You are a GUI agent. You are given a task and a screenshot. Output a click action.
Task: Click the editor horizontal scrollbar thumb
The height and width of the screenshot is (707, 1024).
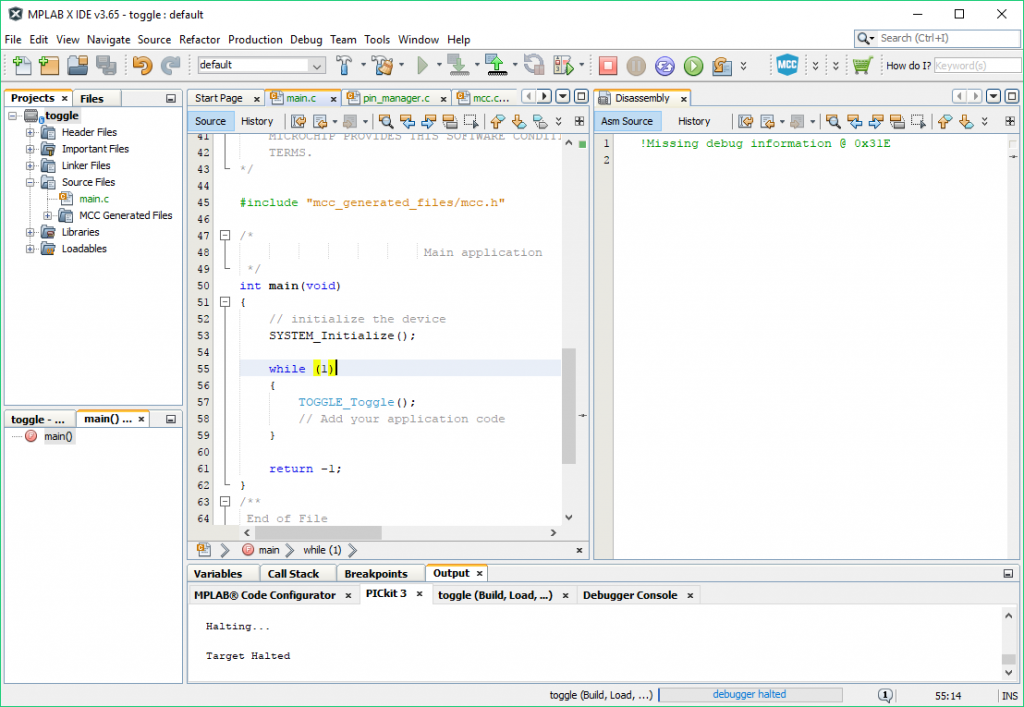click(318, 533)
